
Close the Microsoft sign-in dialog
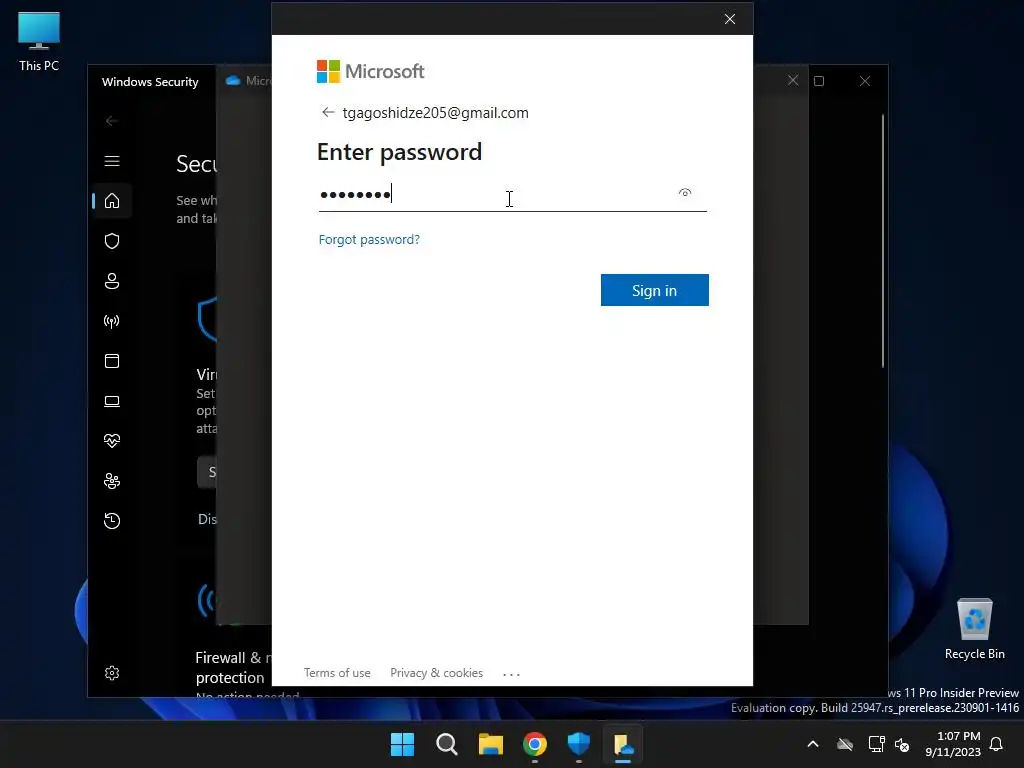click(x=730, y=19)
